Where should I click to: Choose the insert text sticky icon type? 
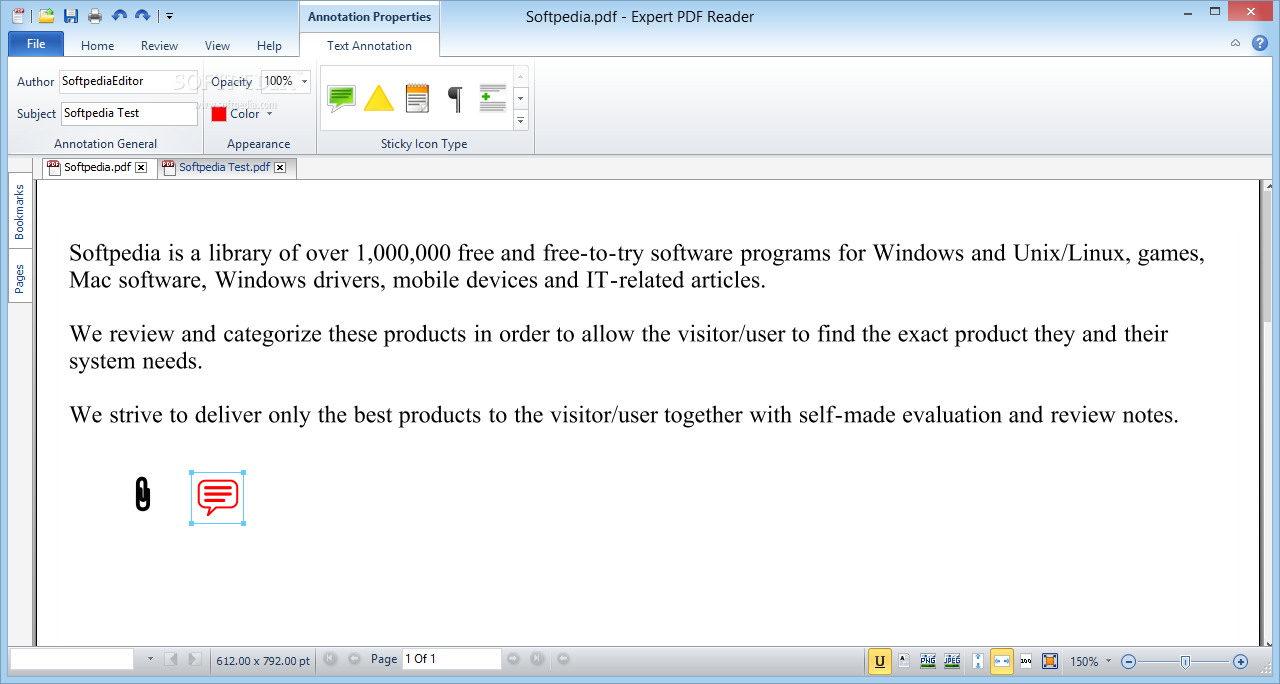pos(493,98)
